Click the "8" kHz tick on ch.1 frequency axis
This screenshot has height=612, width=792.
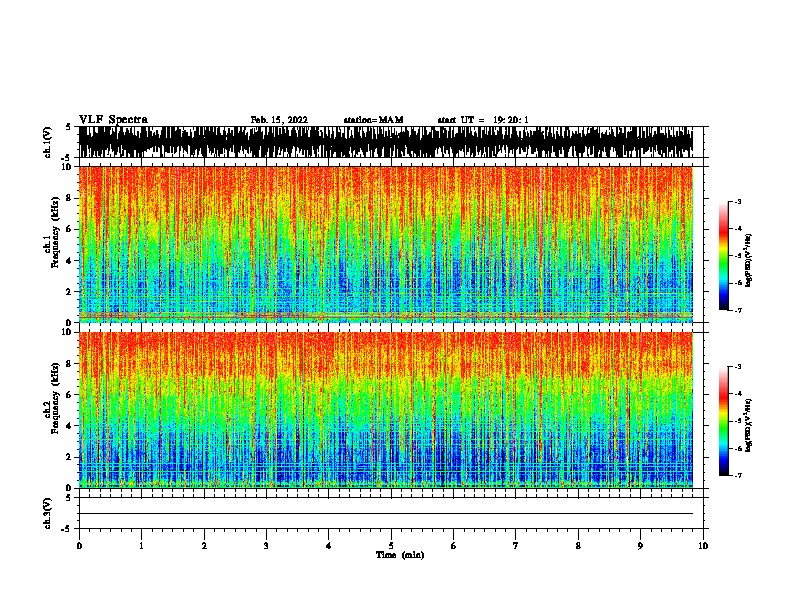click(69, 198)
